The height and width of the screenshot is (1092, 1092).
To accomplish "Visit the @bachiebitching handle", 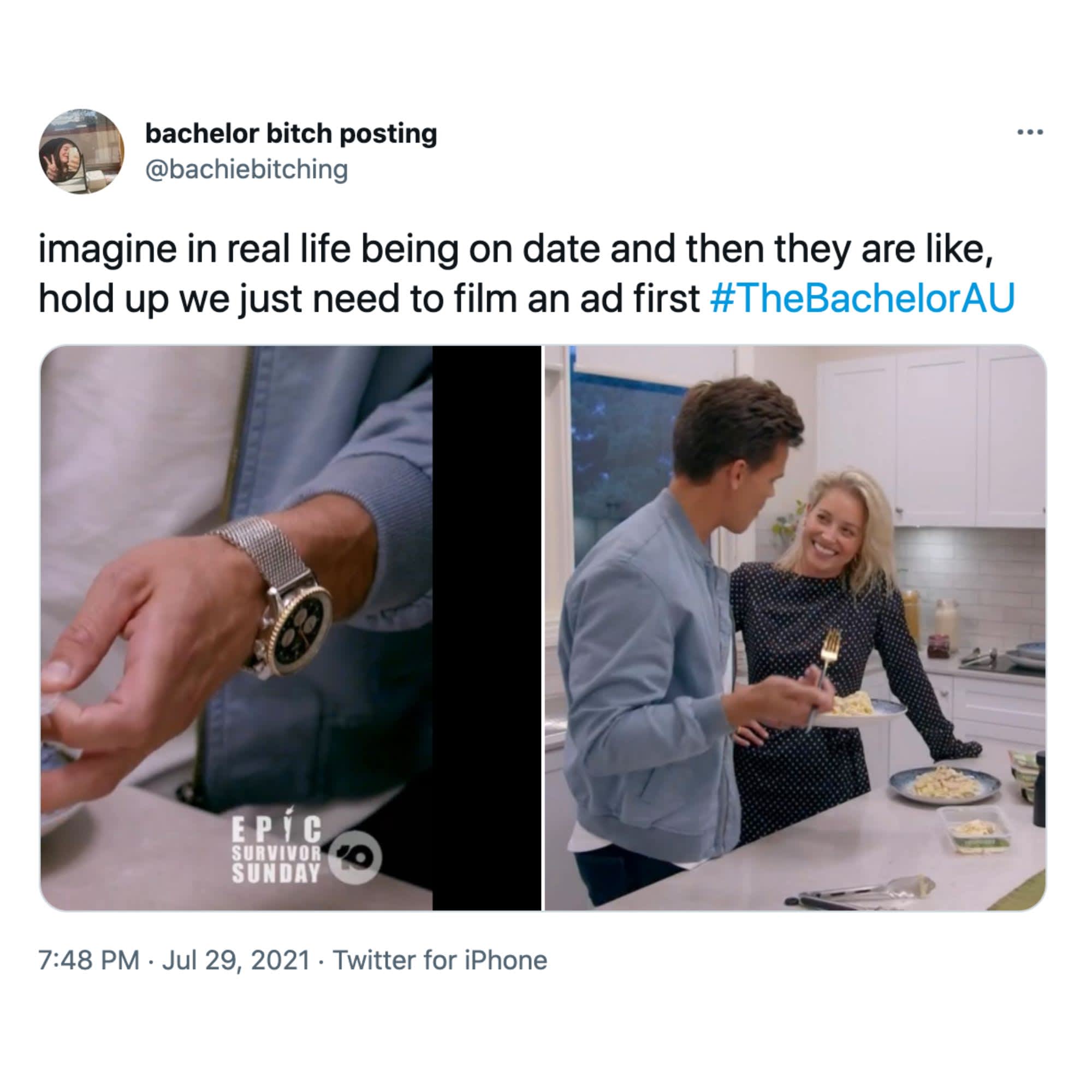I will [x=246, y=170].
